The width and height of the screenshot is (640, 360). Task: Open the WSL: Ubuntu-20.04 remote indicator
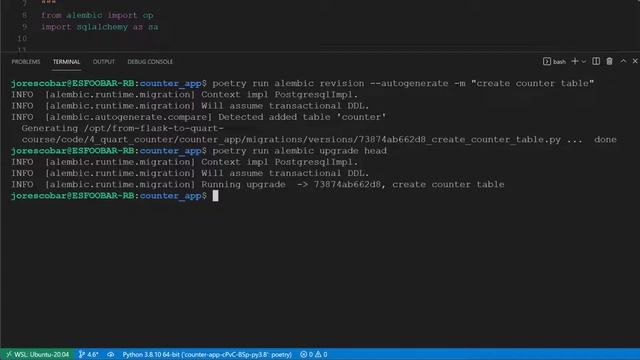click(x=37, y=354)
